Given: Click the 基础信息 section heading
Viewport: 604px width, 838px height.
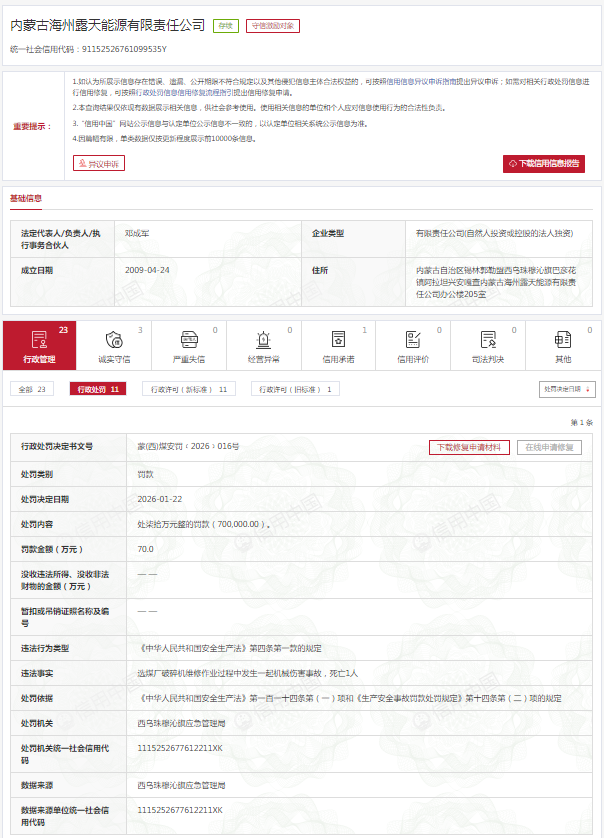Looking at the screenshot, I should [x=26, y=198].
